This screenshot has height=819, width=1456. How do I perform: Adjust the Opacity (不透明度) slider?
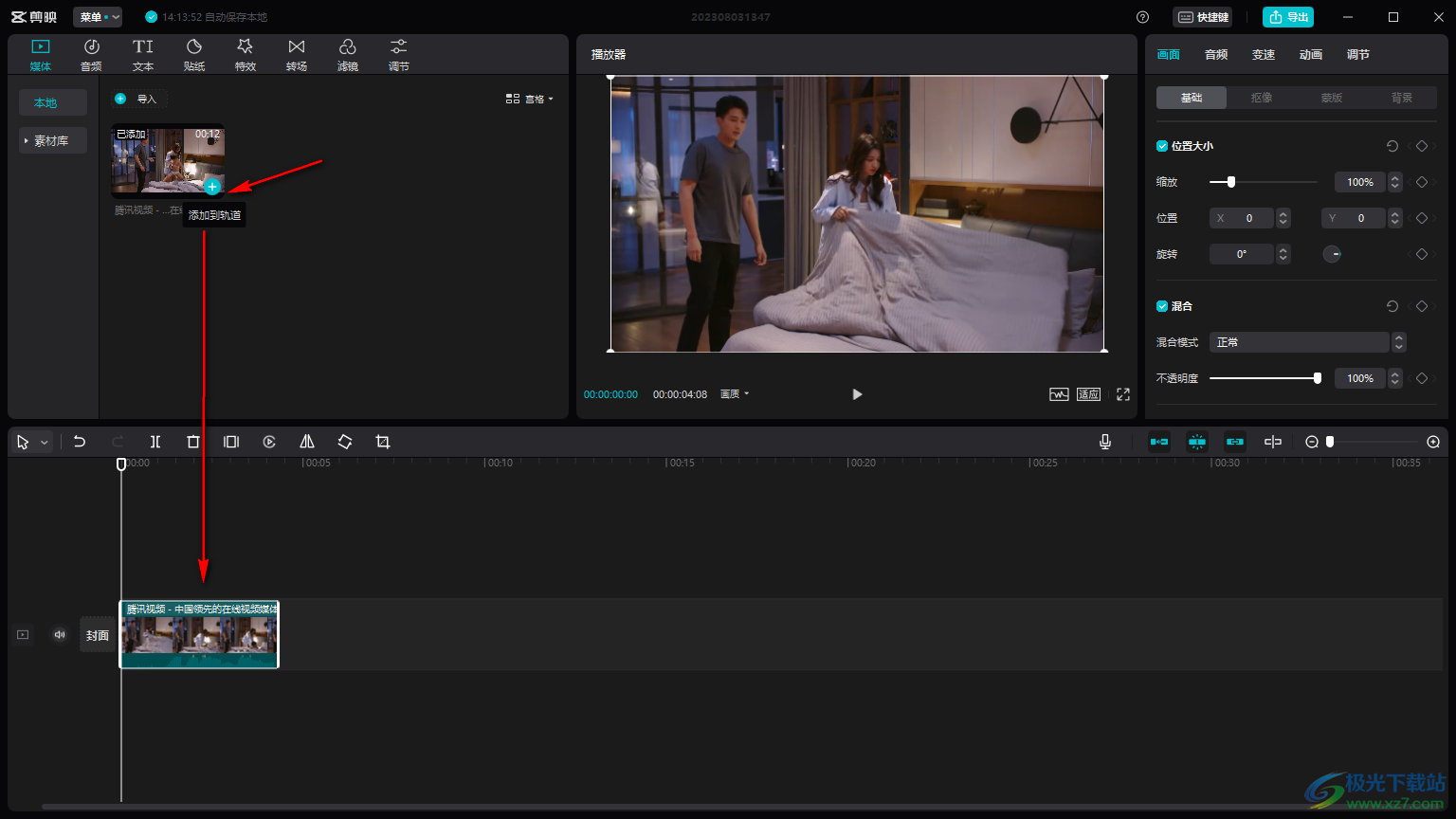pyautogui.click(x=1265, y=378)
